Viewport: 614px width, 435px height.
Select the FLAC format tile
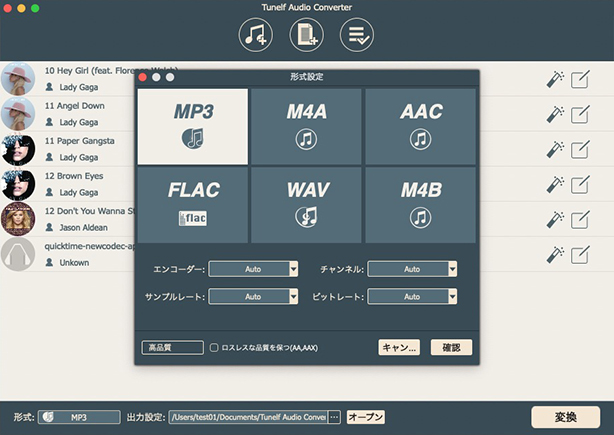pos(193,205)
